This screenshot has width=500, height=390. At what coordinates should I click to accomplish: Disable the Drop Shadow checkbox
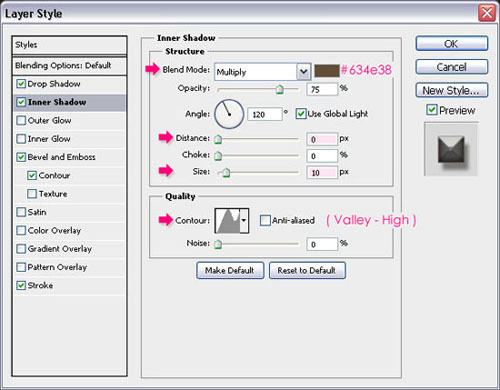(21, 84)
